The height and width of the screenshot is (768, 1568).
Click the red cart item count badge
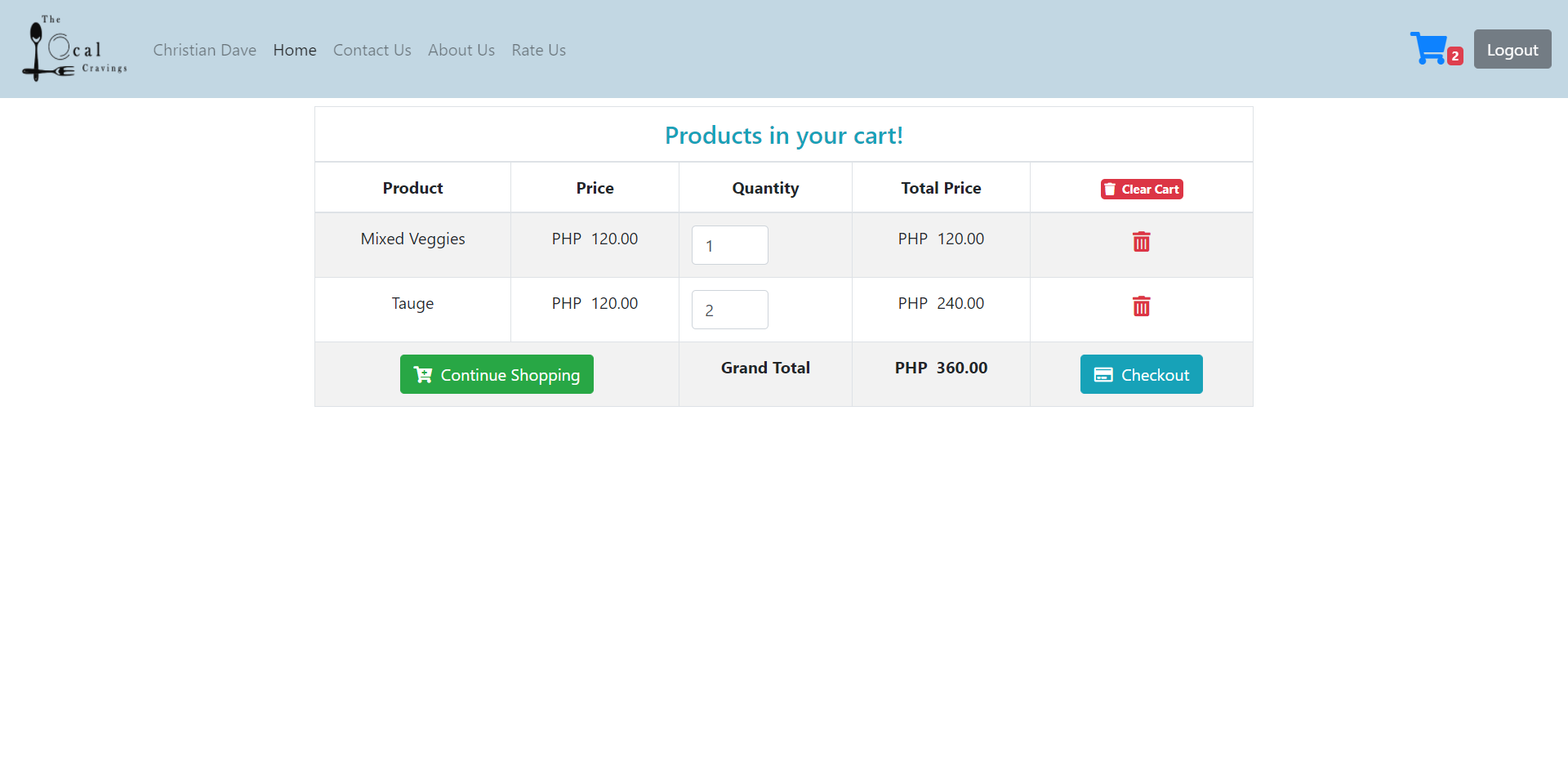[1454, 56]
